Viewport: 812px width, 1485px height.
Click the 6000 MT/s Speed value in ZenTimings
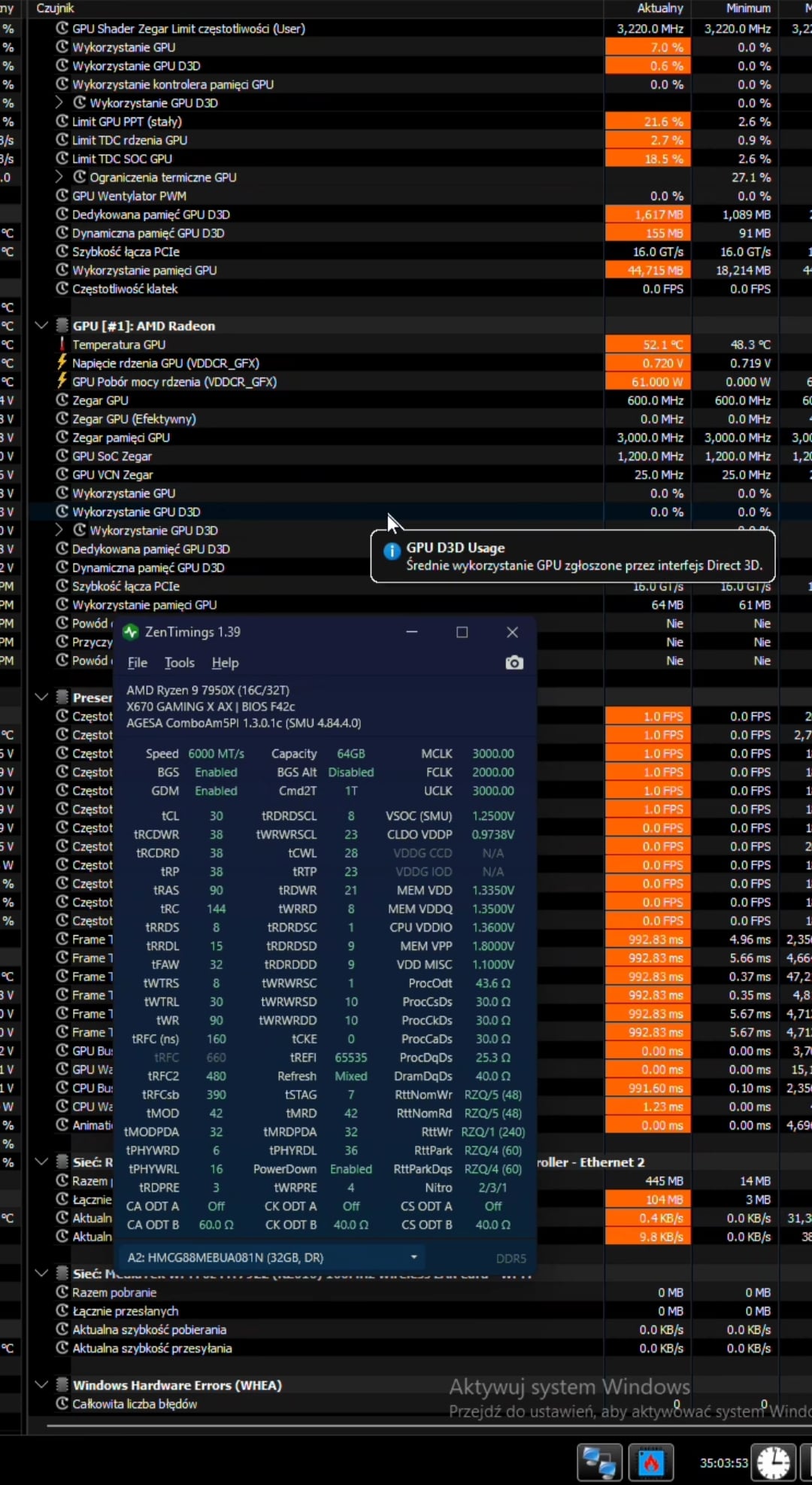tap(217, 754)
